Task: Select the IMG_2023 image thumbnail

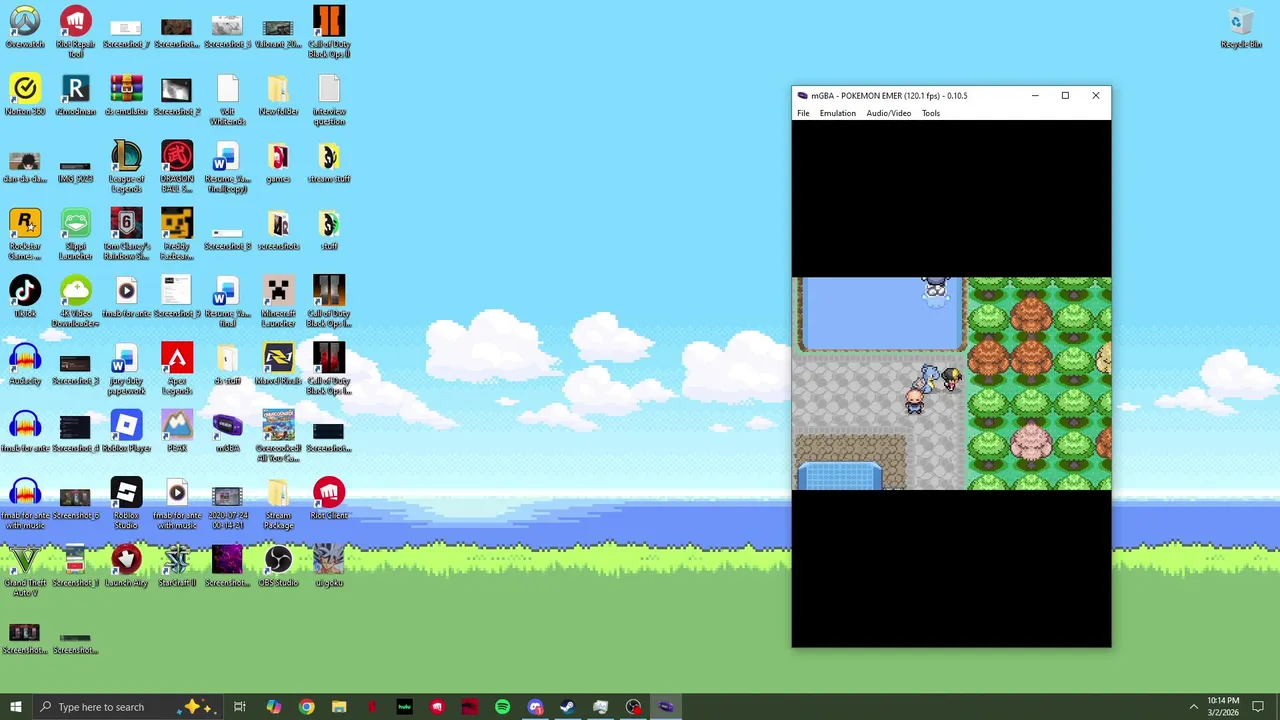Action: coord(75,170)
